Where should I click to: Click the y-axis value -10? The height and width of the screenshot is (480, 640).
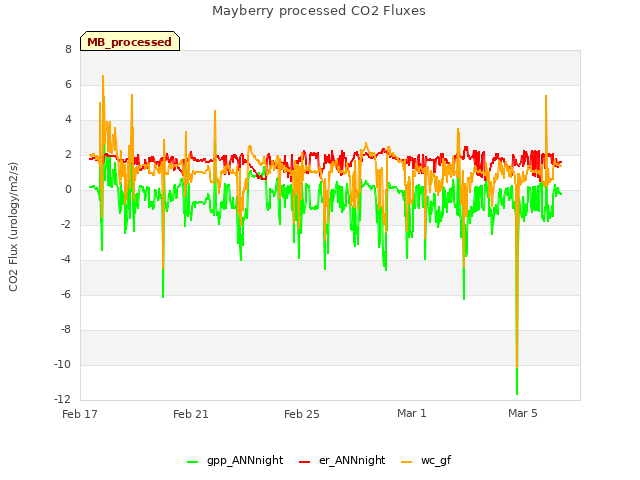tap(62, 364)
